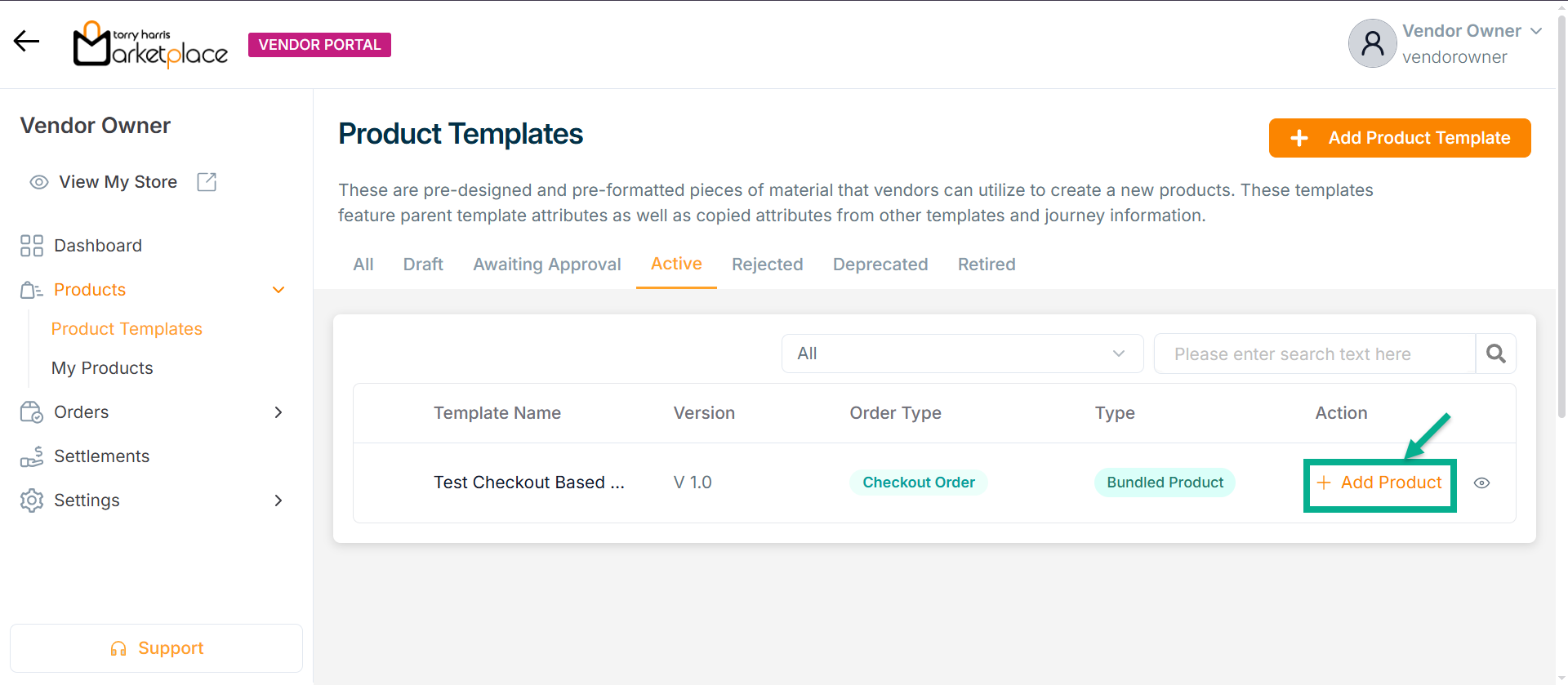Click the search text input field
The width and height of the screenshot is (1568, 685).
1313,354
